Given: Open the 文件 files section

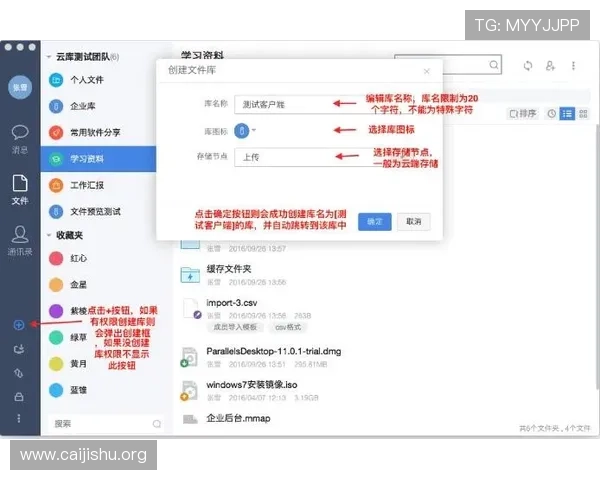Looking at the screenshot, I should pyautogui.click(x=20, y=190).
